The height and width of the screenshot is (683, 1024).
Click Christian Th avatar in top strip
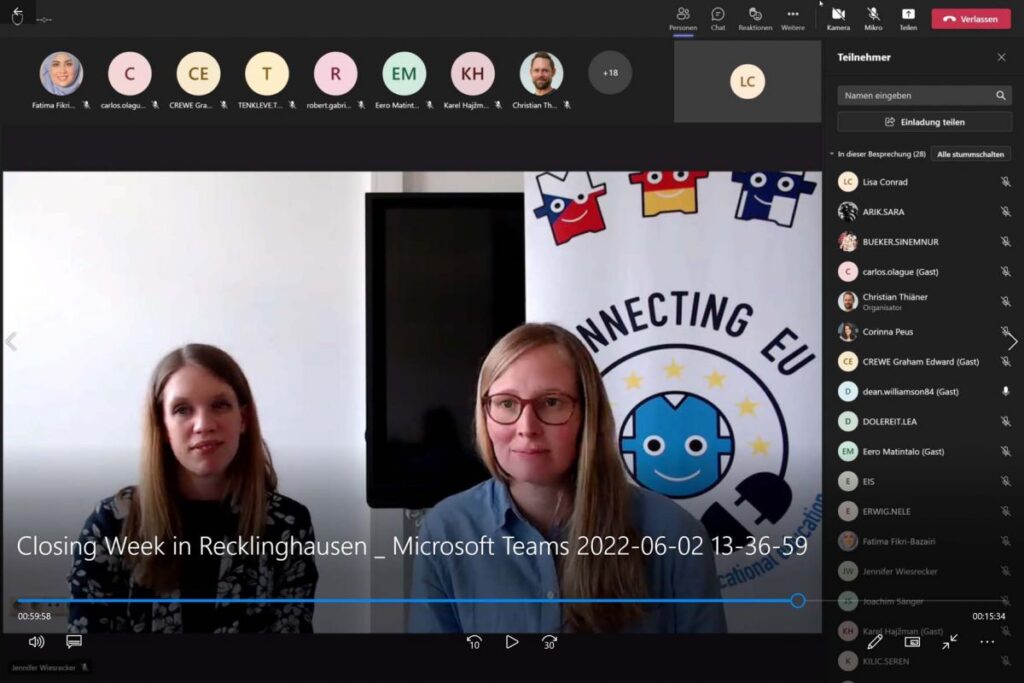pyautogui.click(x=541, y=74)
